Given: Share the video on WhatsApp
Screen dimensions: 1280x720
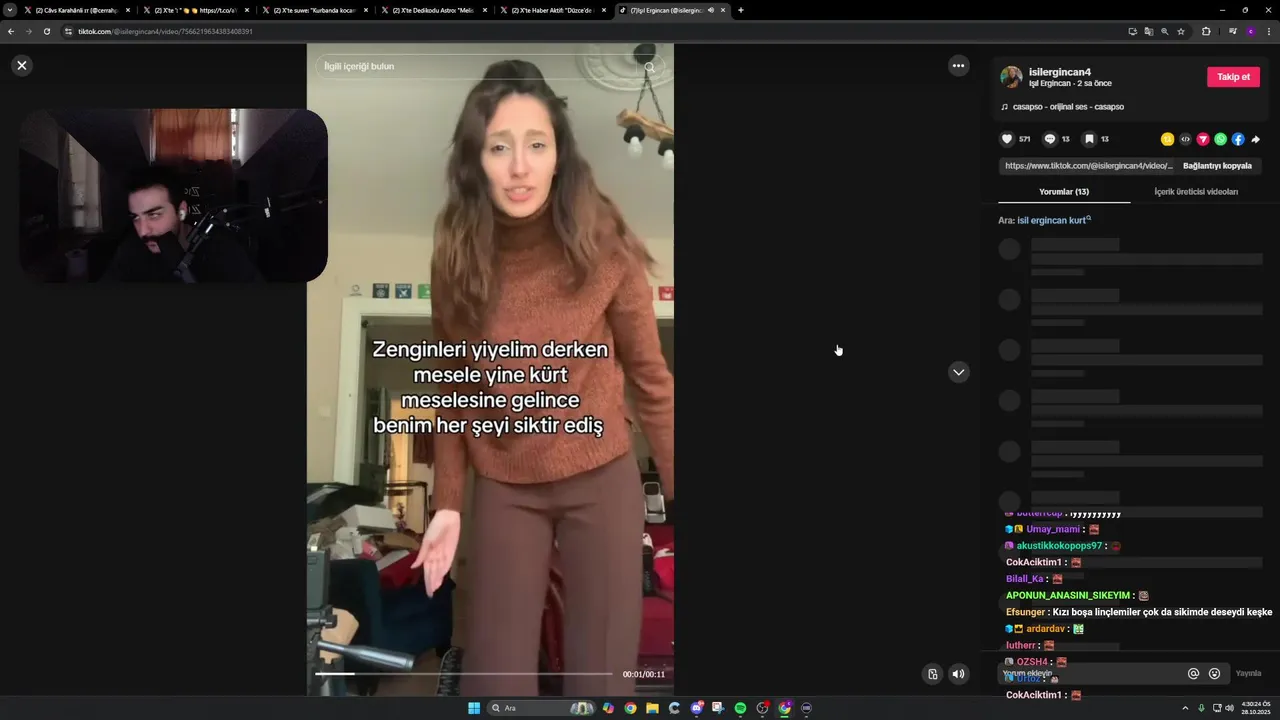Looking at the screenshot, I should [1220, 139].
